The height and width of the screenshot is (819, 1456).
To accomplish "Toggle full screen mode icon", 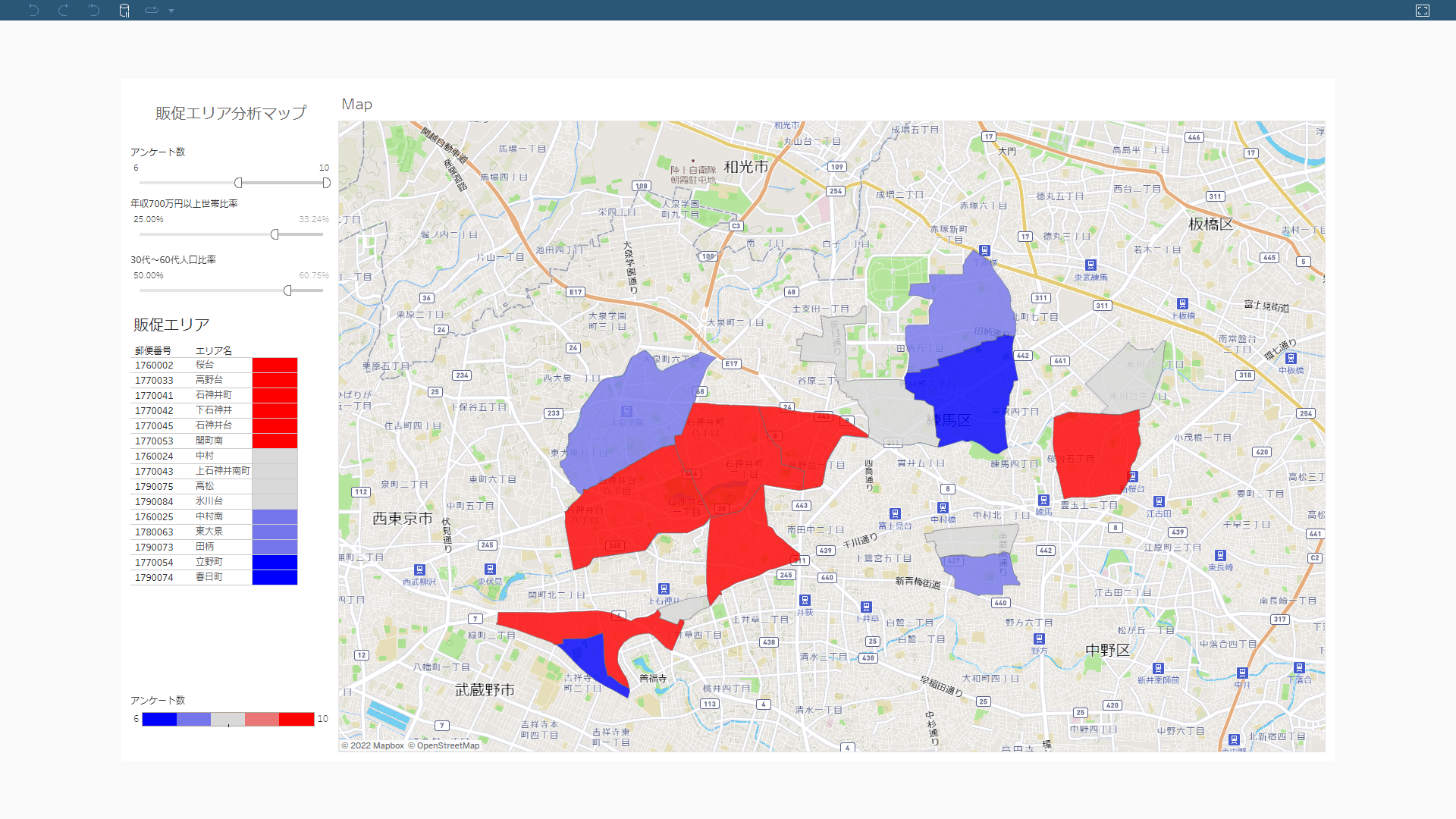I will click(1423, 10).
